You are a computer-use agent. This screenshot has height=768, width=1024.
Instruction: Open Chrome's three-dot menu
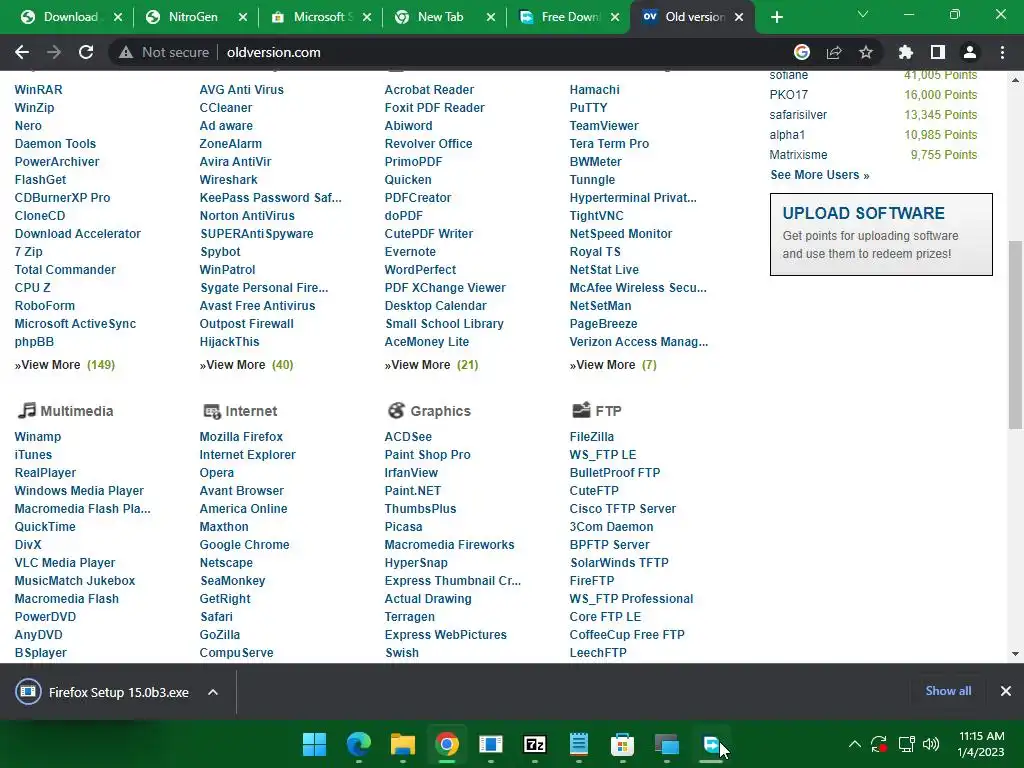pyautogui.click(x=1002, y=52)
